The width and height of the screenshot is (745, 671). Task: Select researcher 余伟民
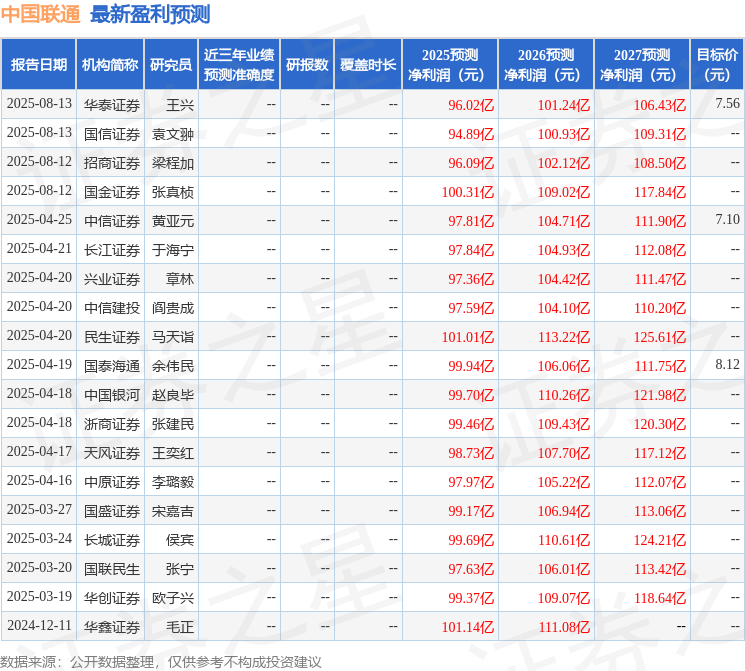point(172,366)
